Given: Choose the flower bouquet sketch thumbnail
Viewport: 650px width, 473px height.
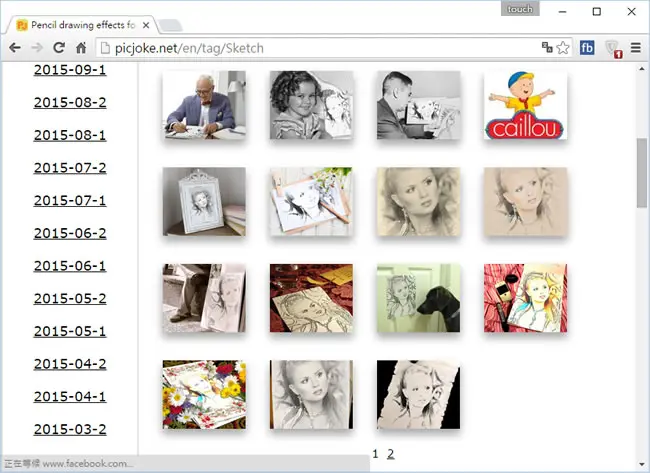Looking at the screenshot, I should click(204, 394).
